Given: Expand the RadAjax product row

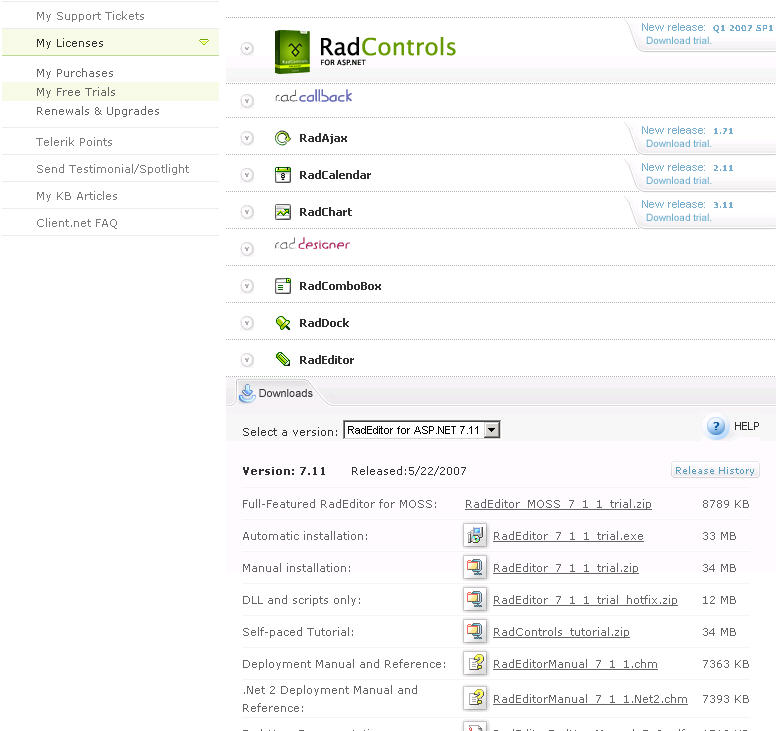Looking at the screenshot, I should click(x=247, y=138).
